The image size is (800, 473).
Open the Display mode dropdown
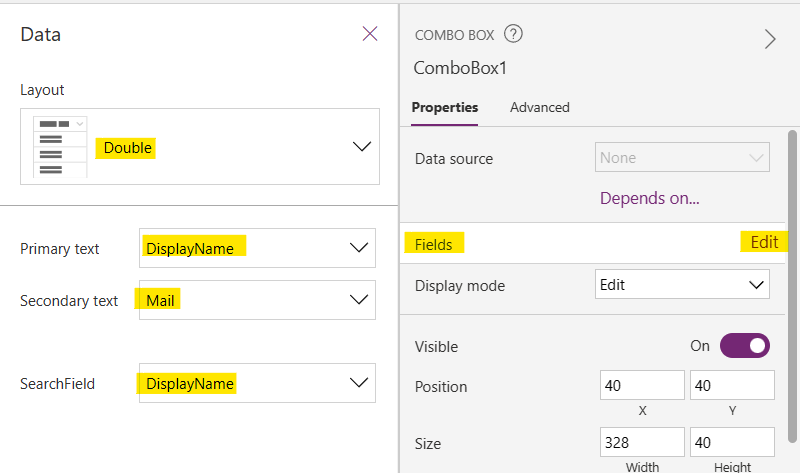tap(682, 285)
